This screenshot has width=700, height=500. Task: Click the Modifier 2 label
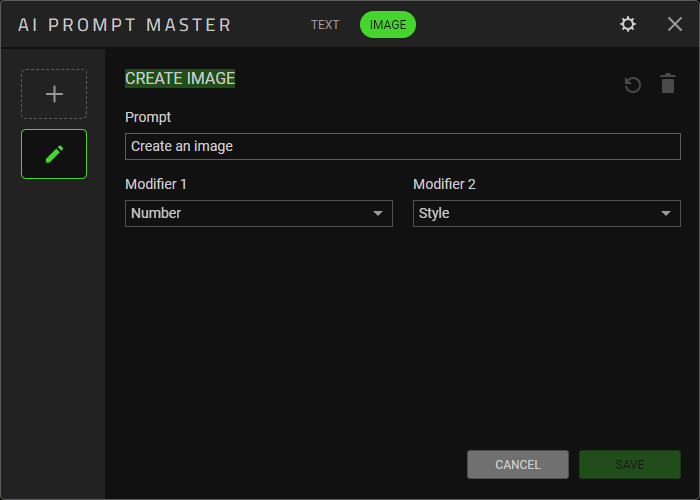tap(444, 184)
